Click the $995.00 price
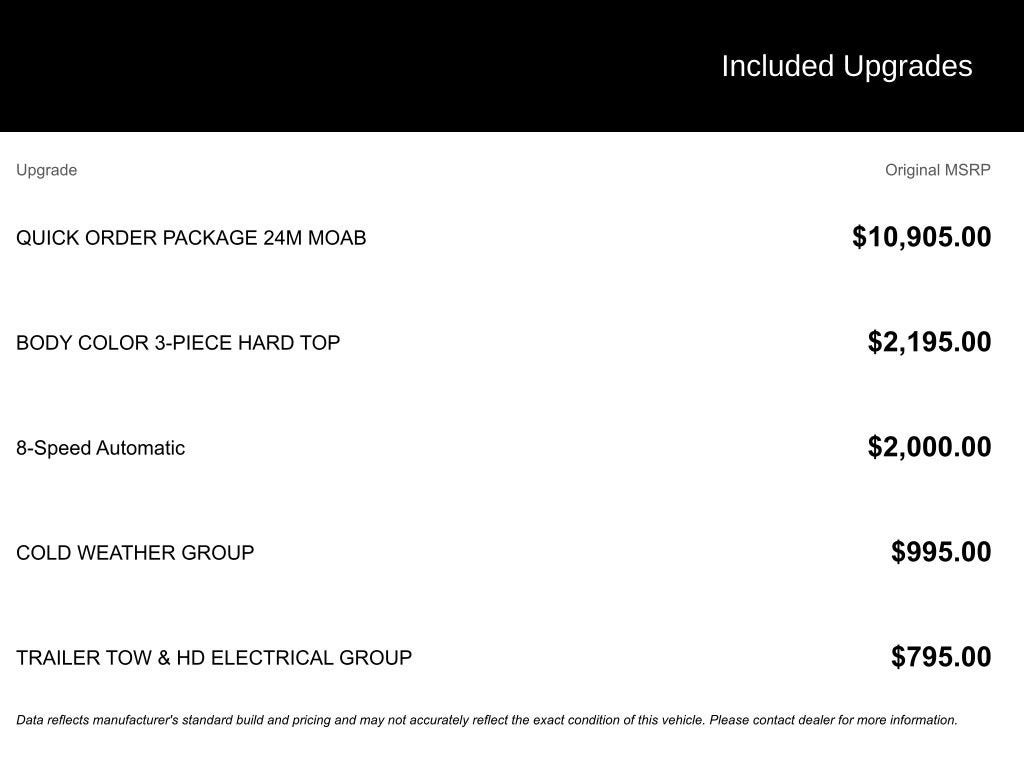Image resolution: width=1024 pixels, height=768 pixels. 941,552
